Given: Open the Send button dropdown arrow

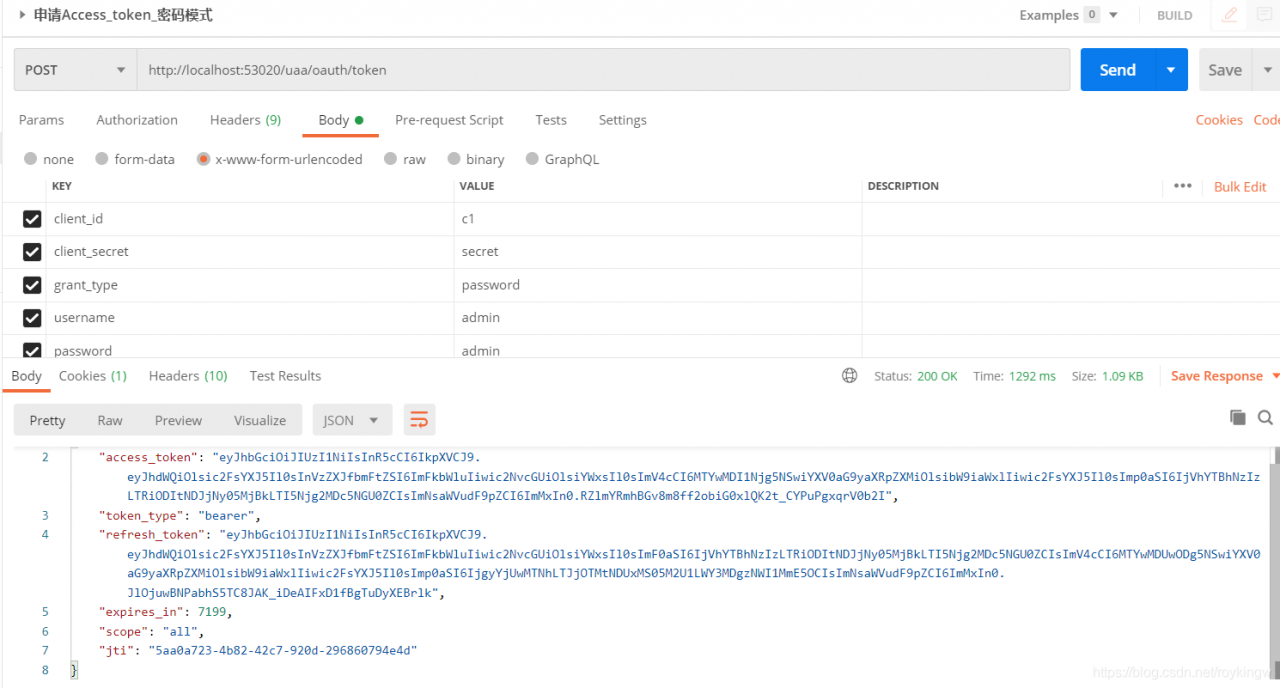Looking at the screenshot, I should point(1171,70).
